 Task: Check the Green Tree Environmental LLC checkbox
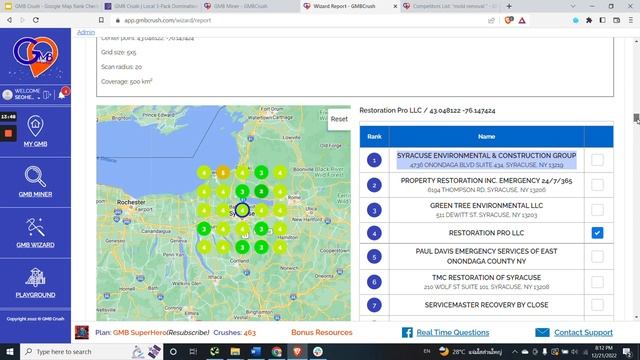597,210
